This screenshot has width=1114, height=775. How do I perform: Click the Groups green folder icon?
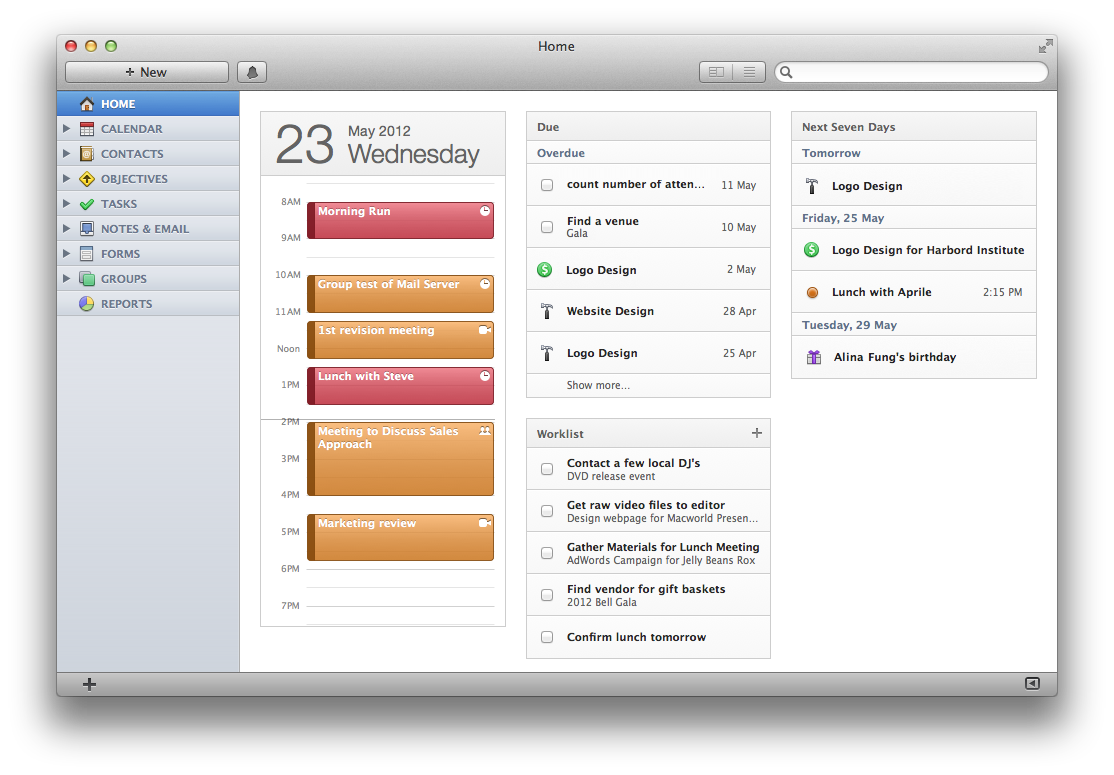pyautogui.click(x=87, y=278)
